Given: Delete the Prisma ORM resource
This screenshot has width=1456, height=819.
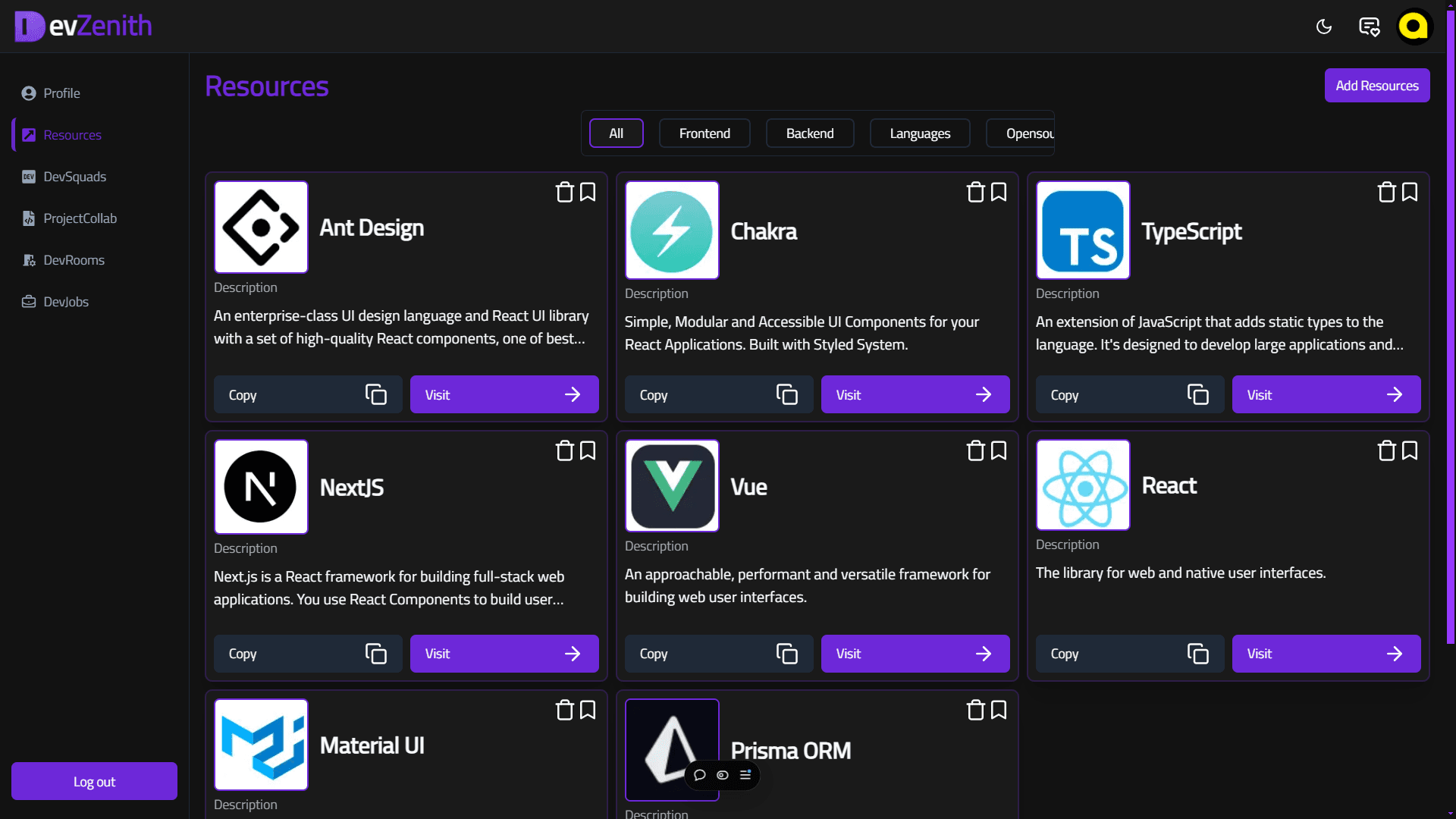Looking at the screenshot, I should point(975,710).
